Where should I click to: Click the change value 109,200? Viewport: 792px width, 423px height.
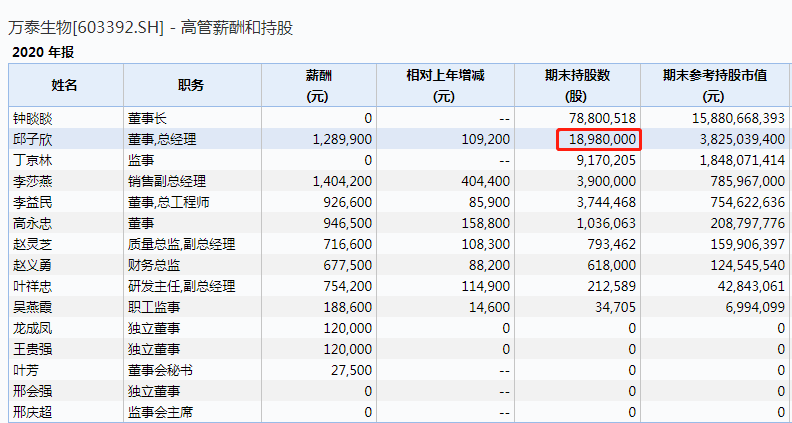[486, 139]
